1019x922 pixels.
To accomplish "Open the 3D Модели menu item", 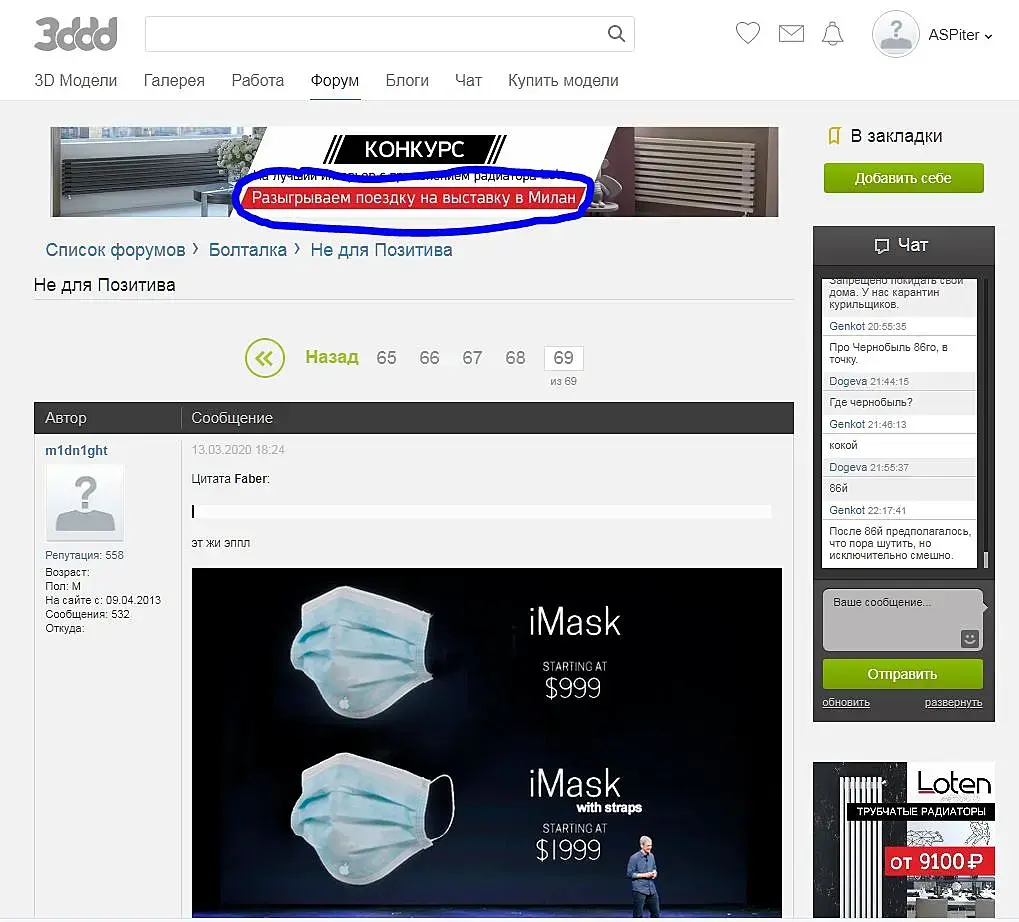I will [x=75, y=81].
